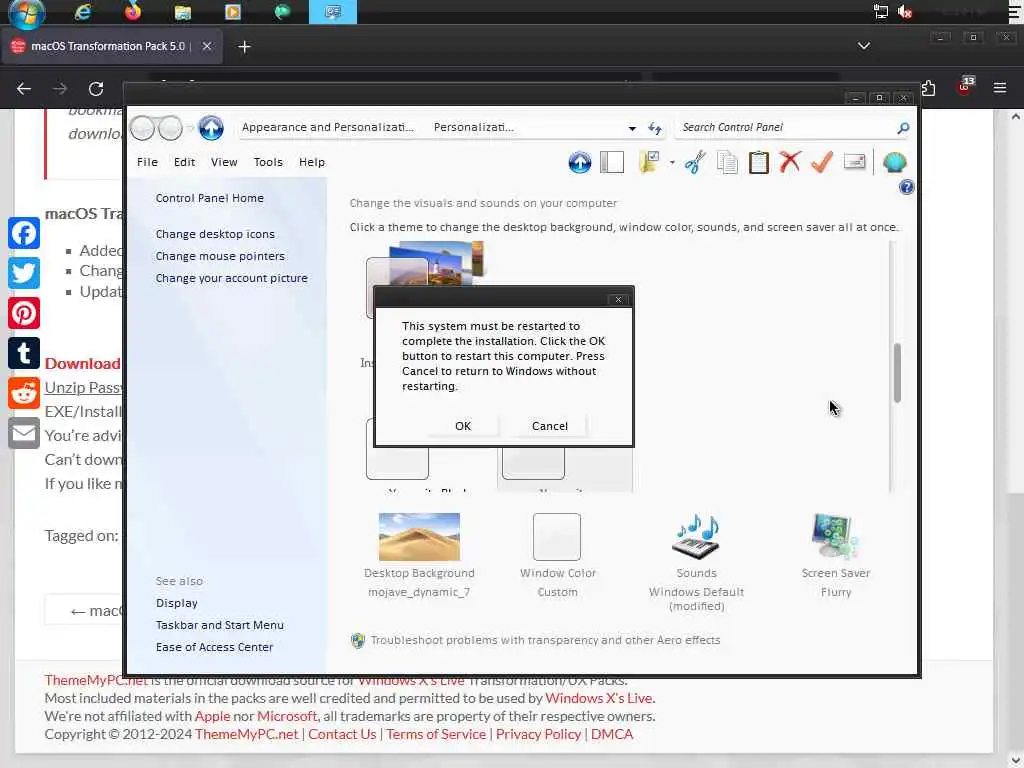
Task: Click the browser Back arrow
Action: point(24,88)
